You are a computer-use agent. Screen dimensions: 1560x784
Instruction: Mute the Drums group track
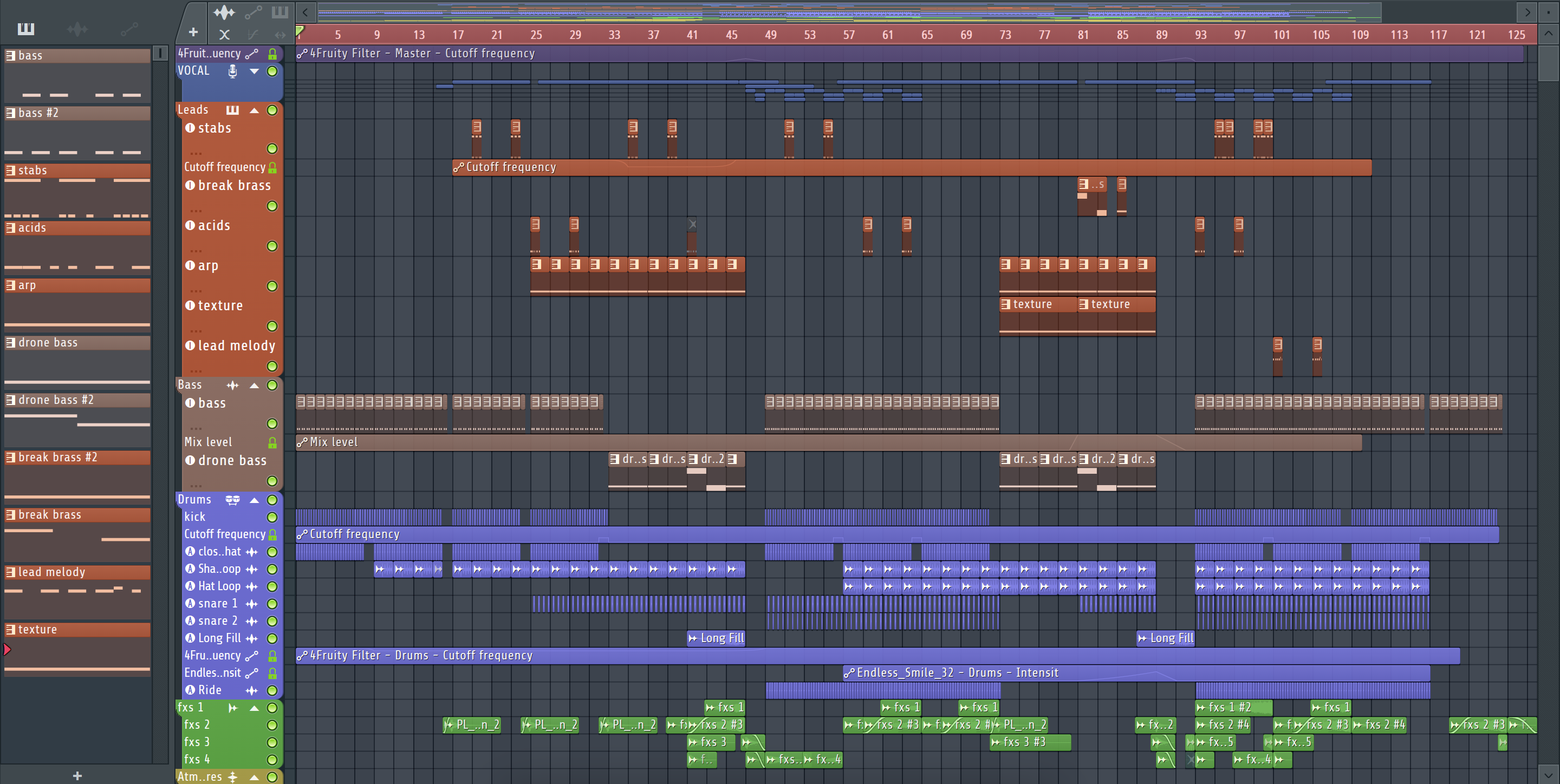coord(272,500)
